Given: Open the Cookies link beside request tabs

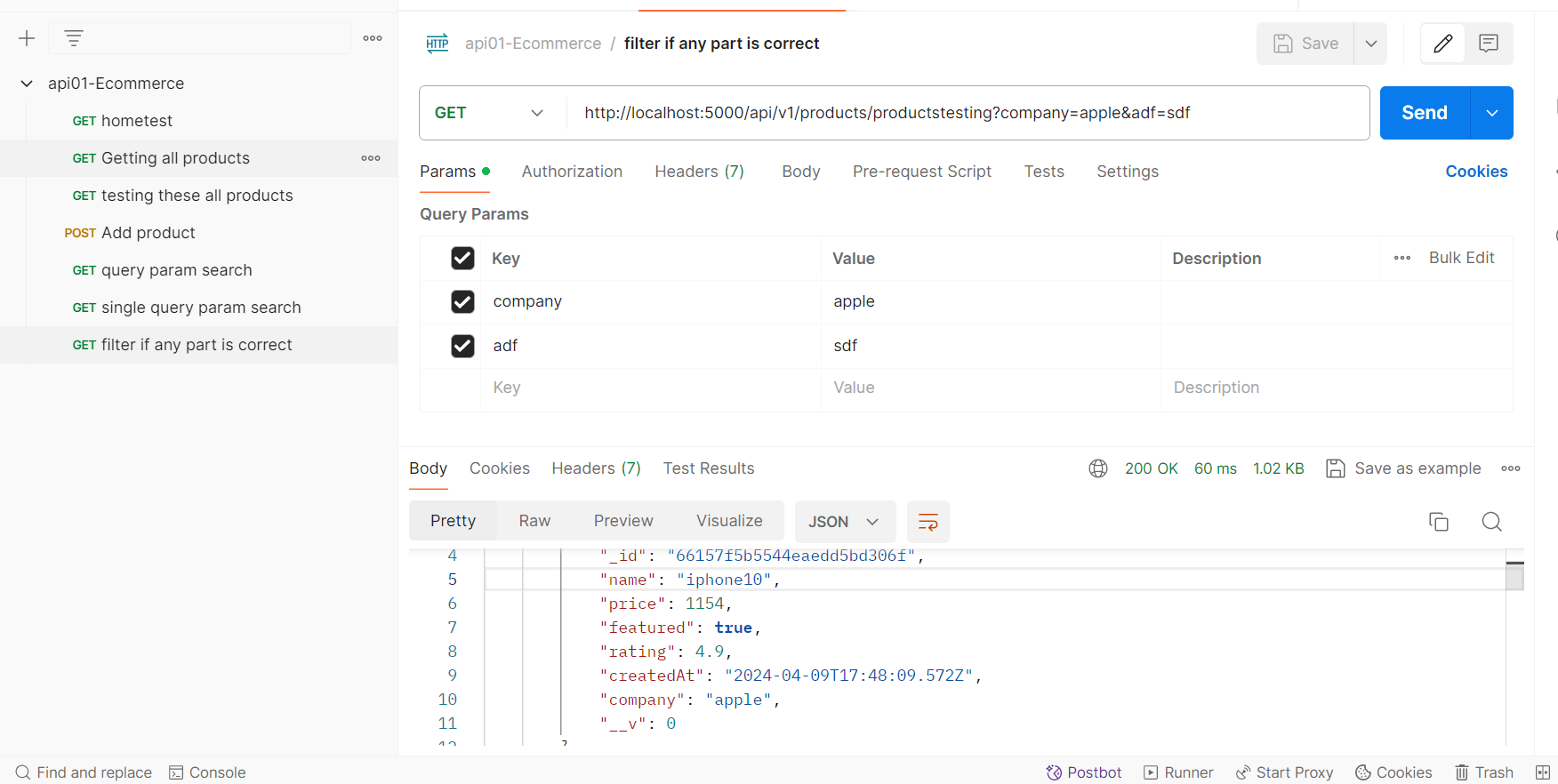Looking at the screenshot, I should 1476,172.
